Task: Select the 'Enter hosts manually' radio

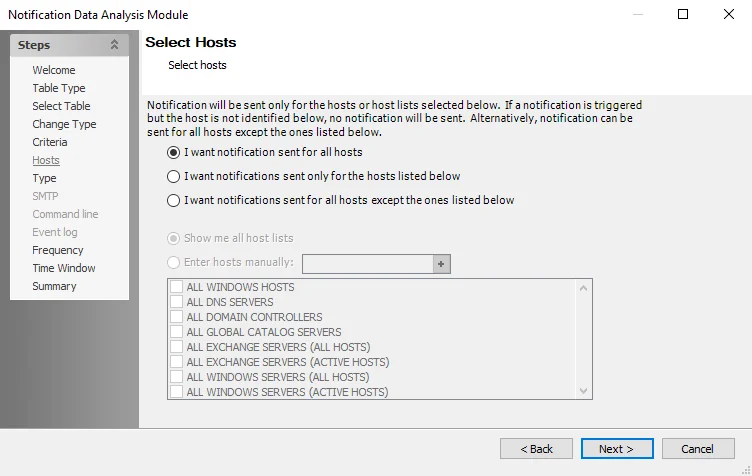Action: coord(173,262)
